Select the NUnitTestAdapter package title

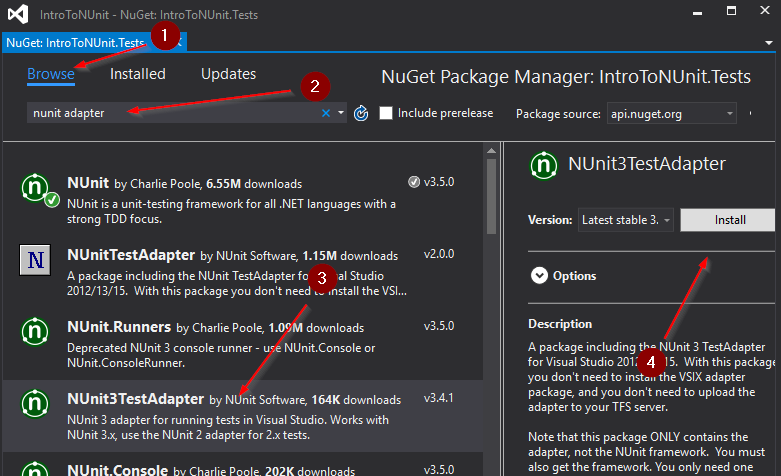coord(131,255)
